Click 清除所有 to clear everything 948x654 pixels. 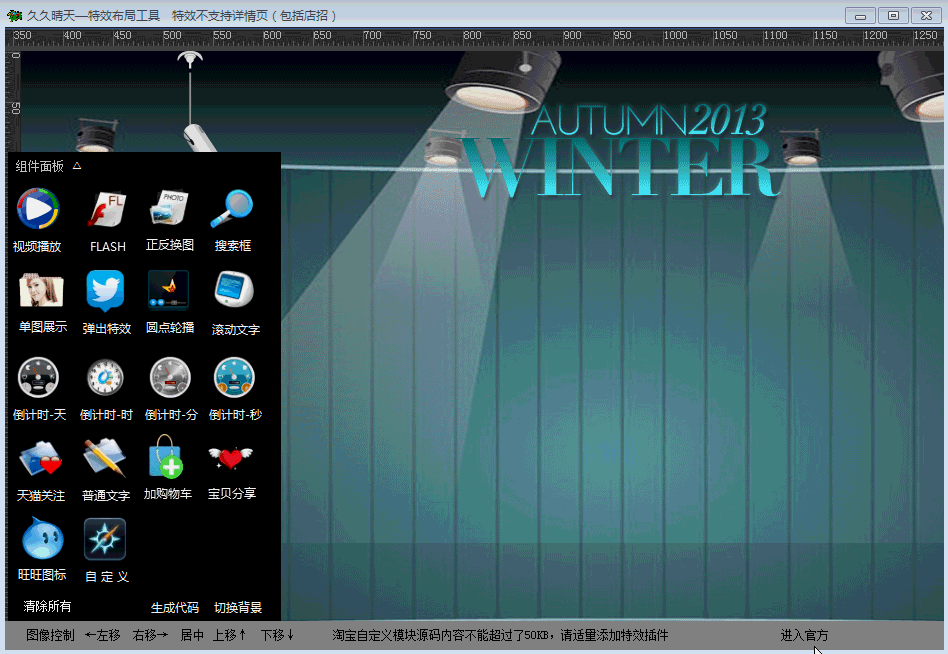[x=48, y=607]
